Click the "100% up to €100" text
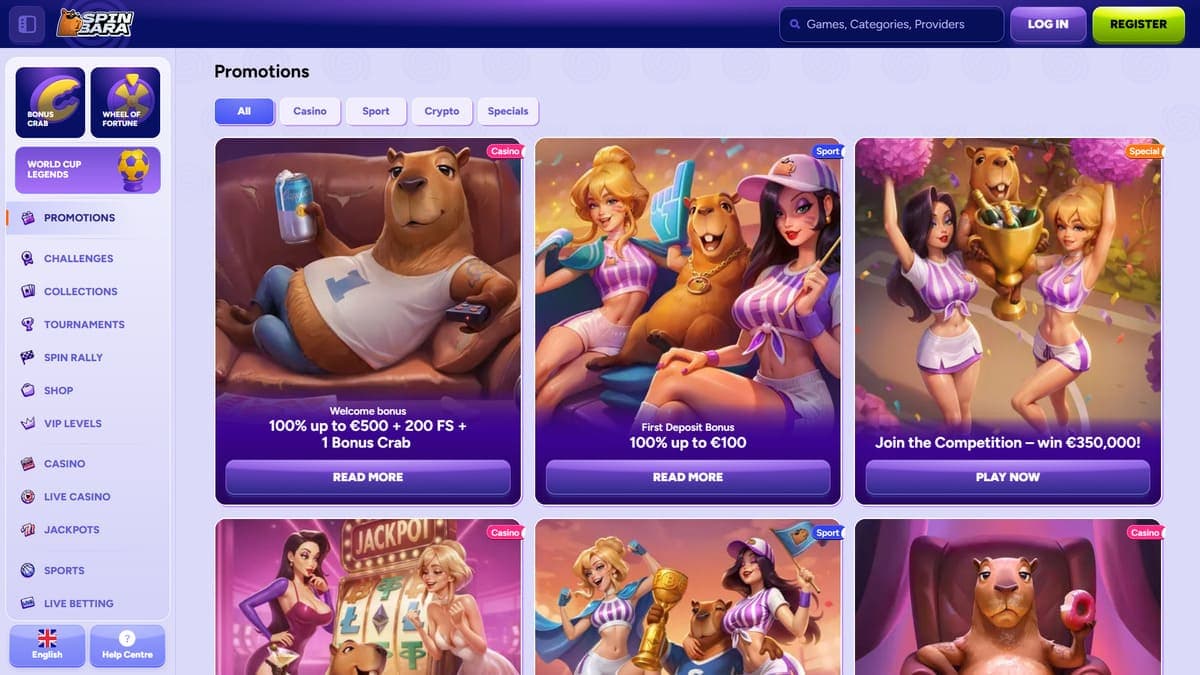The image size is (1200, 675). 688,443
